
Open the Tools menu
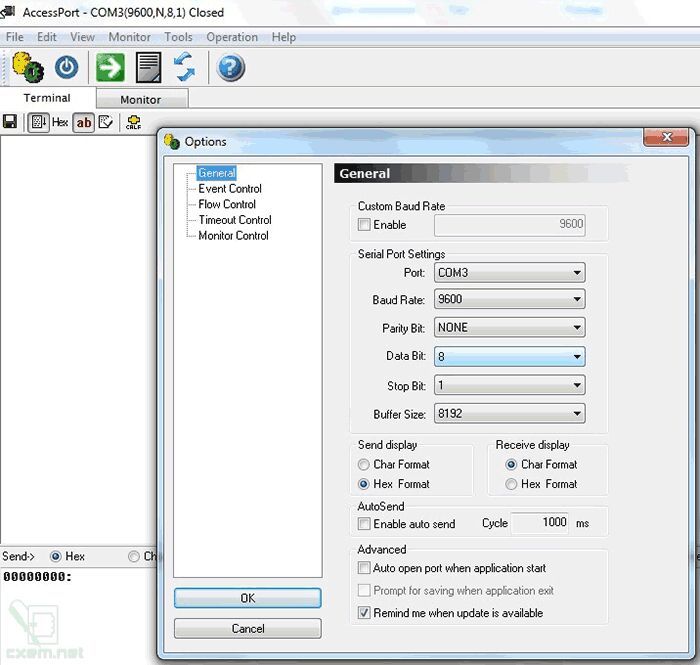pyautogui.click(x=178, y=37)
